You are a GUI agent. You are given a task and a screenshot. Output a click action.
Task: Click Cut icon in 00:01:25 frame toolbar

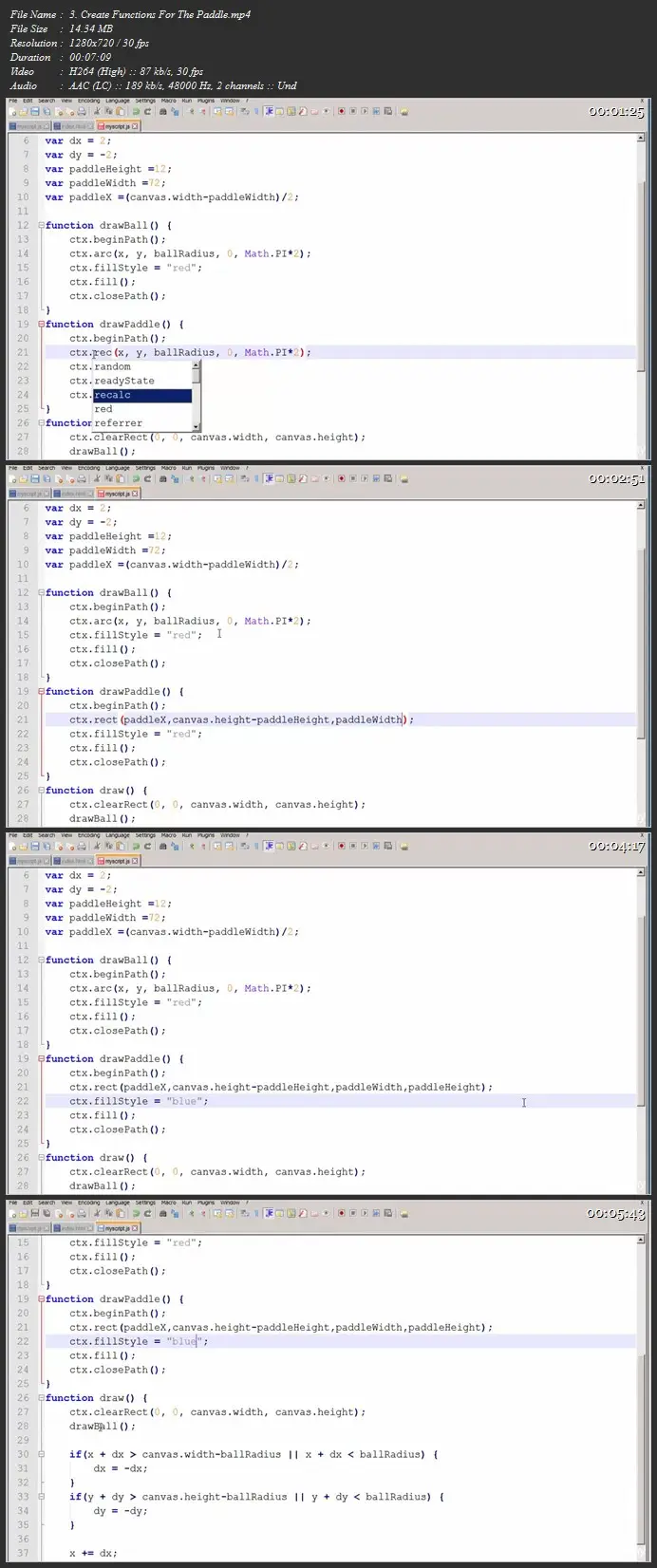97,111
